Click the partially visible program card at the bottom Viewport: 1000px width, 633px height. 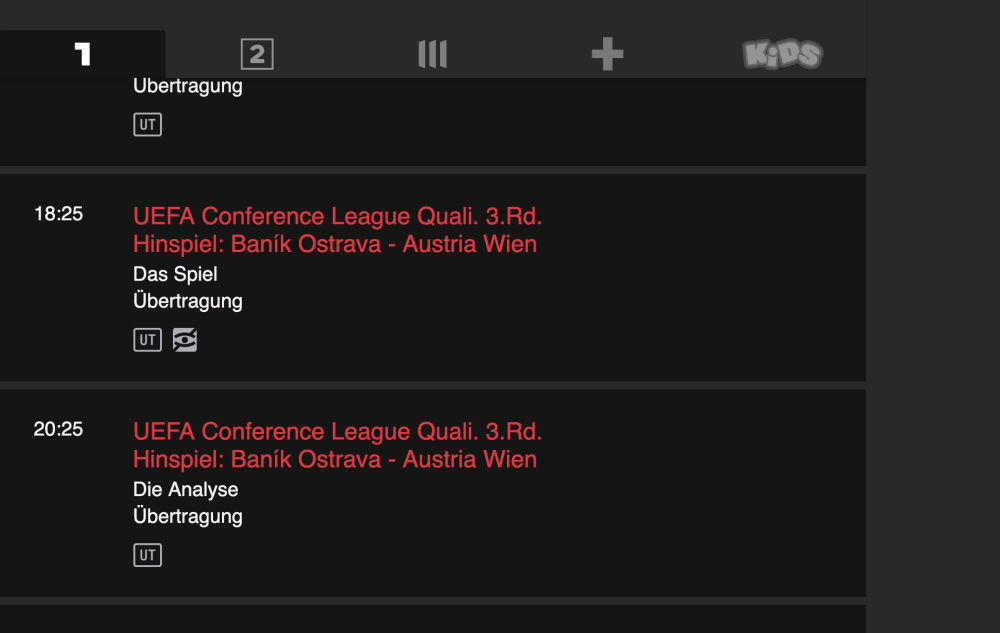click(432, 620)
